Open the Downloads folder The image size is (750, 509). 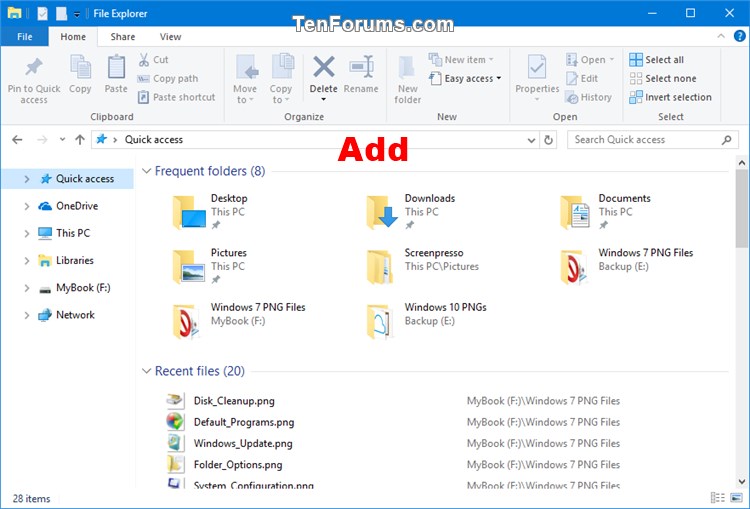(x=411, y=211)
